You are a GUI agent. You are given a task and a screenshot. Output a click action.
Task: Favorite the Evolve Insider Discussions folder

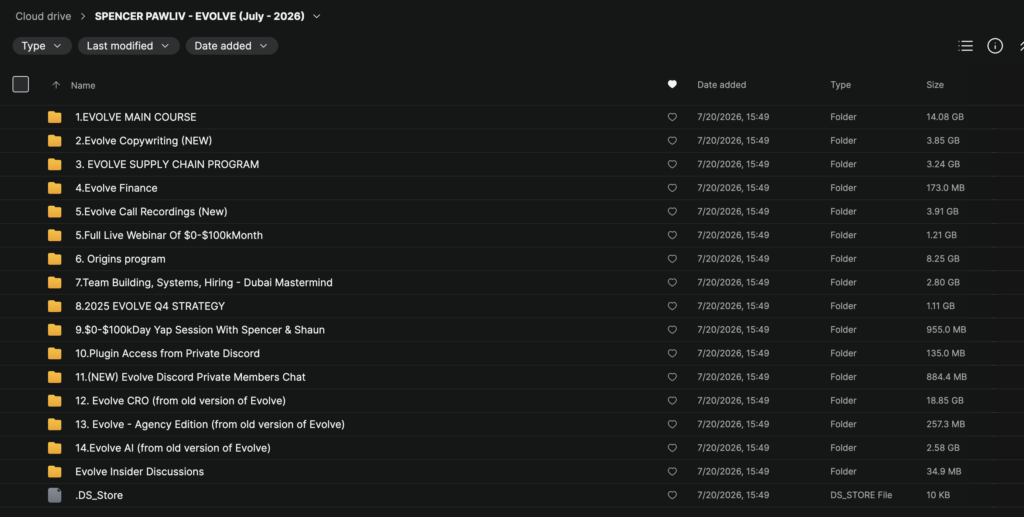click(x=672, y=471)
